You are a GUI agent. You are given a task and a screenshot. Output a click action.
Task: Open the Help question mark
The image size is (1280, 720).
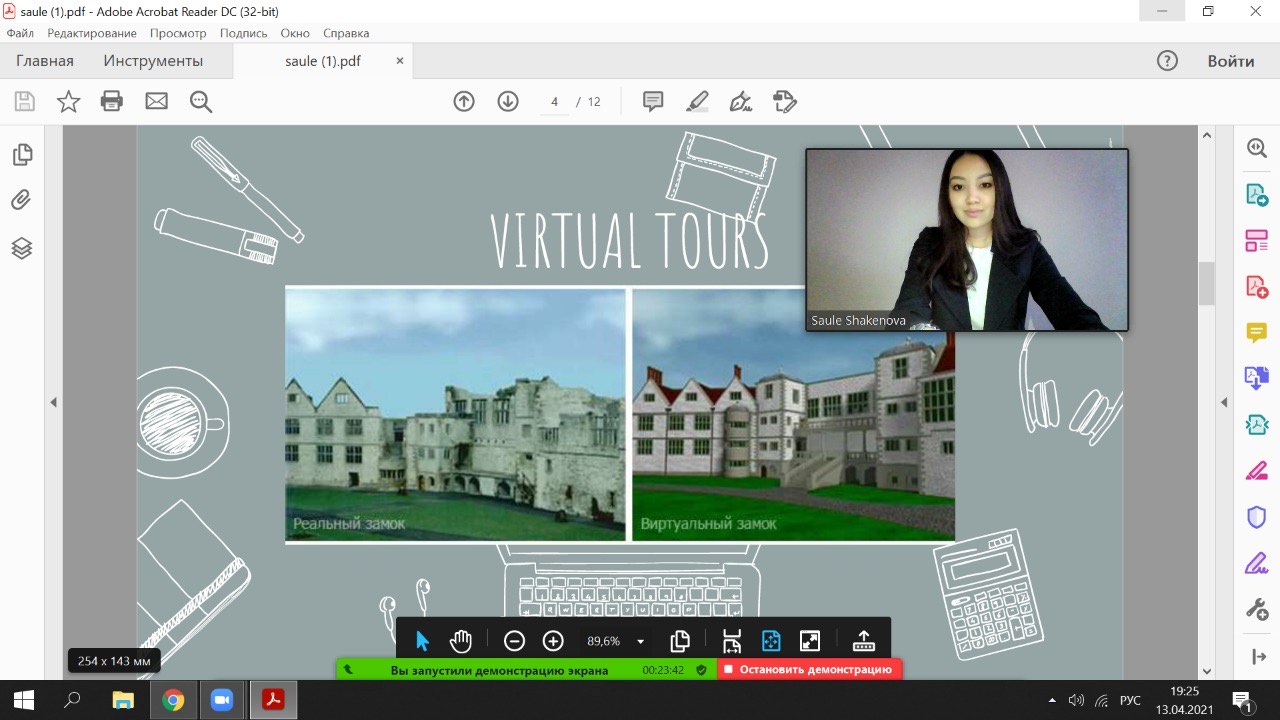click(1167, 61)
